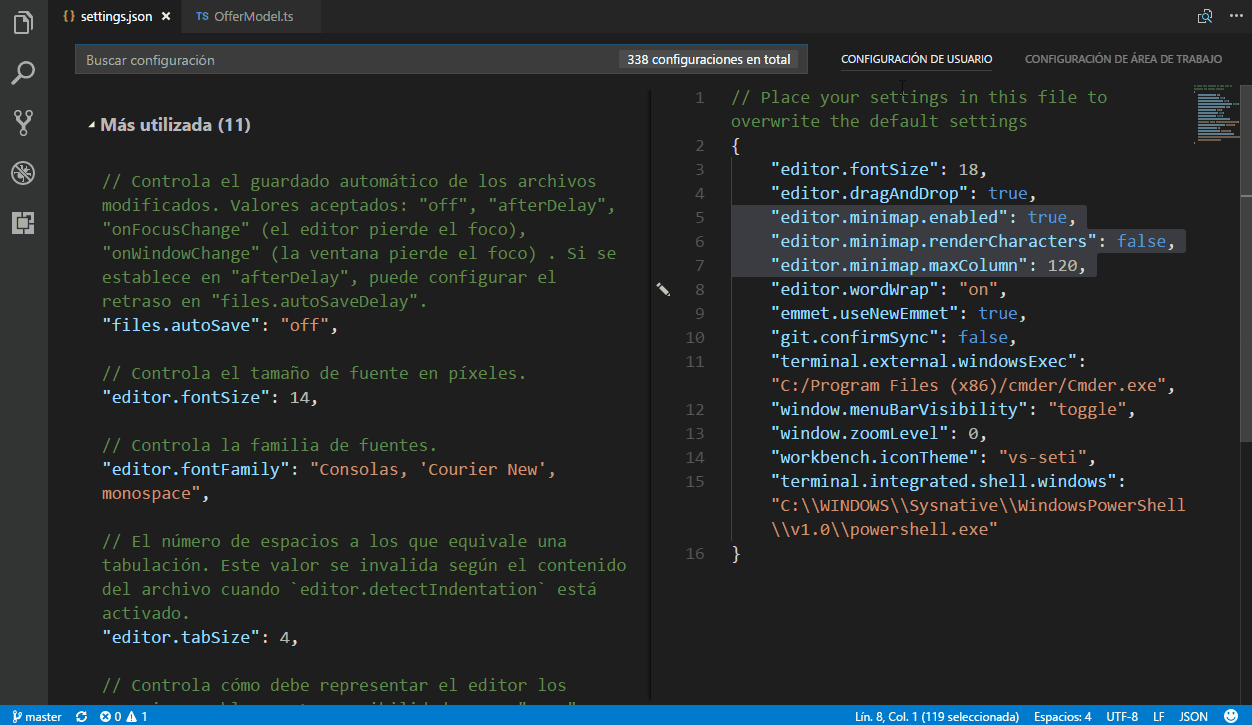Screen dimensions: 1252x725
Task: Click "editor.dragAndDrop": true on line 4
Action: tap(904, 193)
